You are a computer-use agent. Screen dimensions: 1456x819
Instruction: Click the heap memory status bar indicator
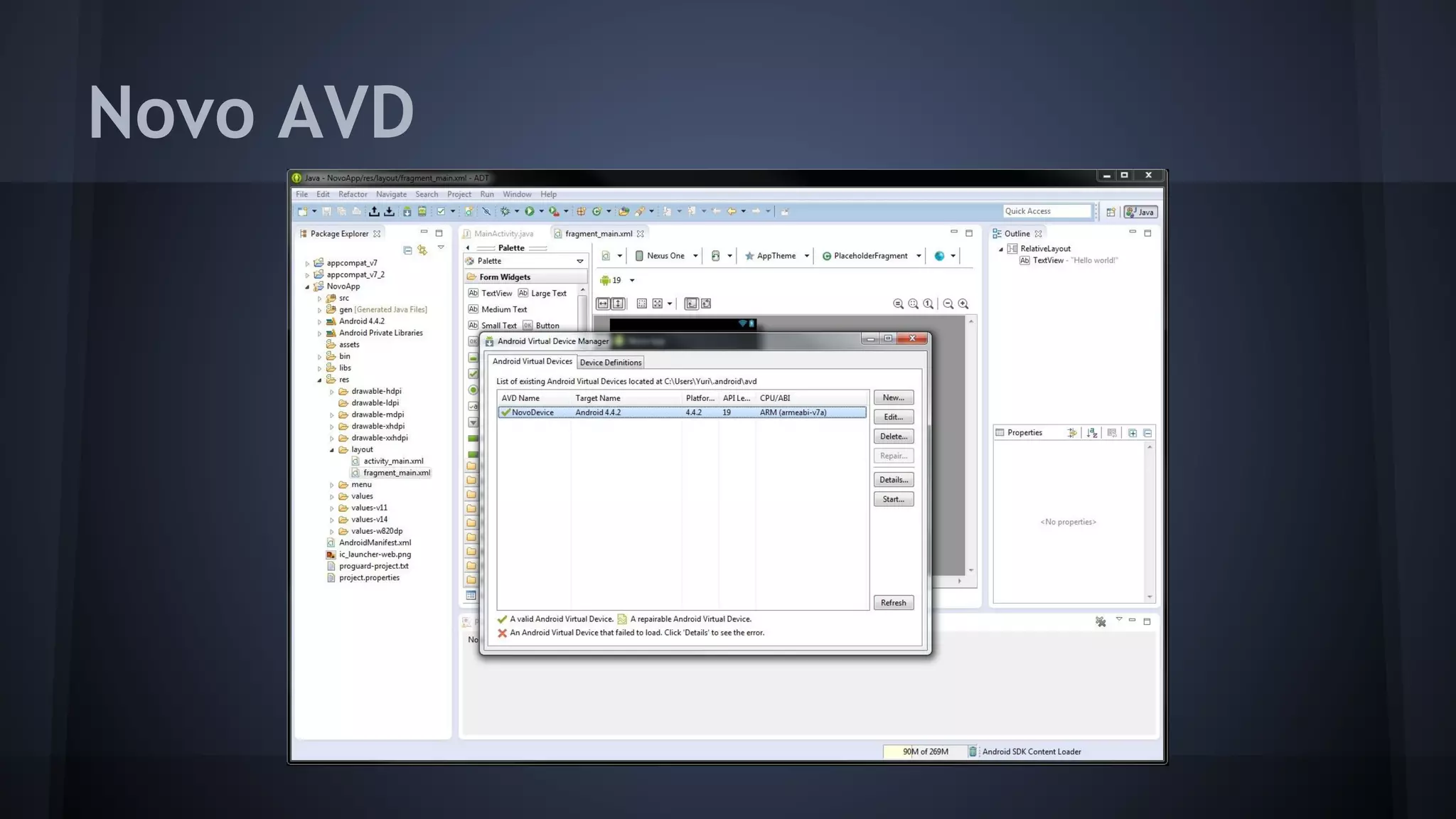click(x=925, y=751)
